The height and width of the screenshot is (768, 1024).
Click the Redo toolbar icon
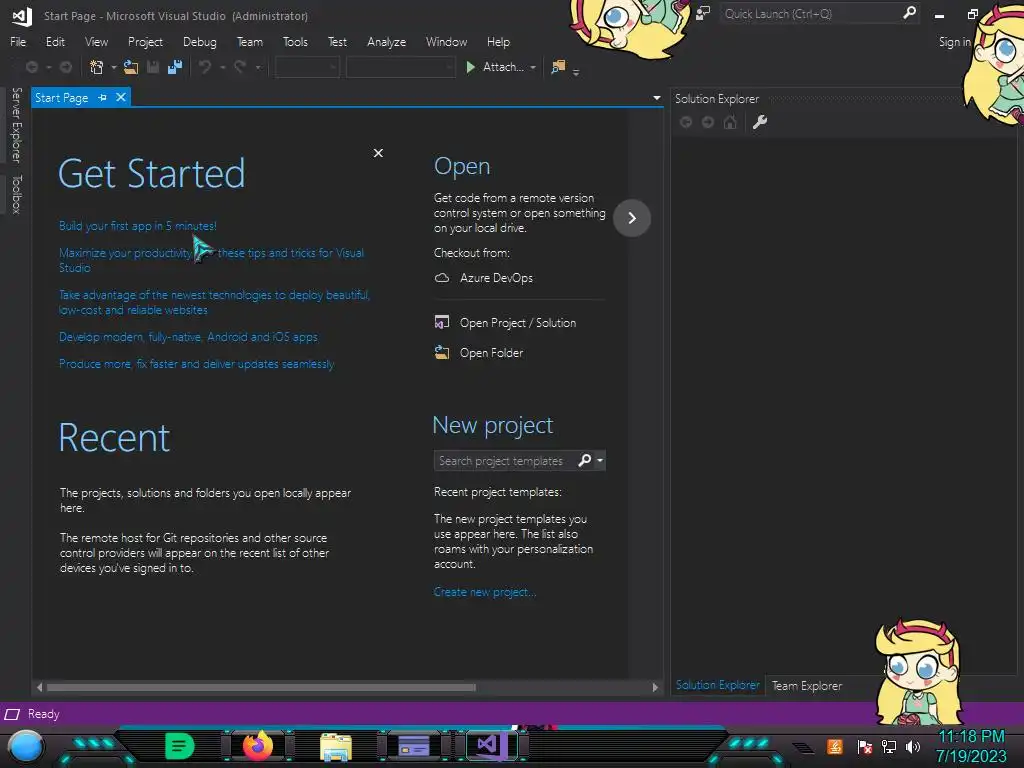coord(240,67)
